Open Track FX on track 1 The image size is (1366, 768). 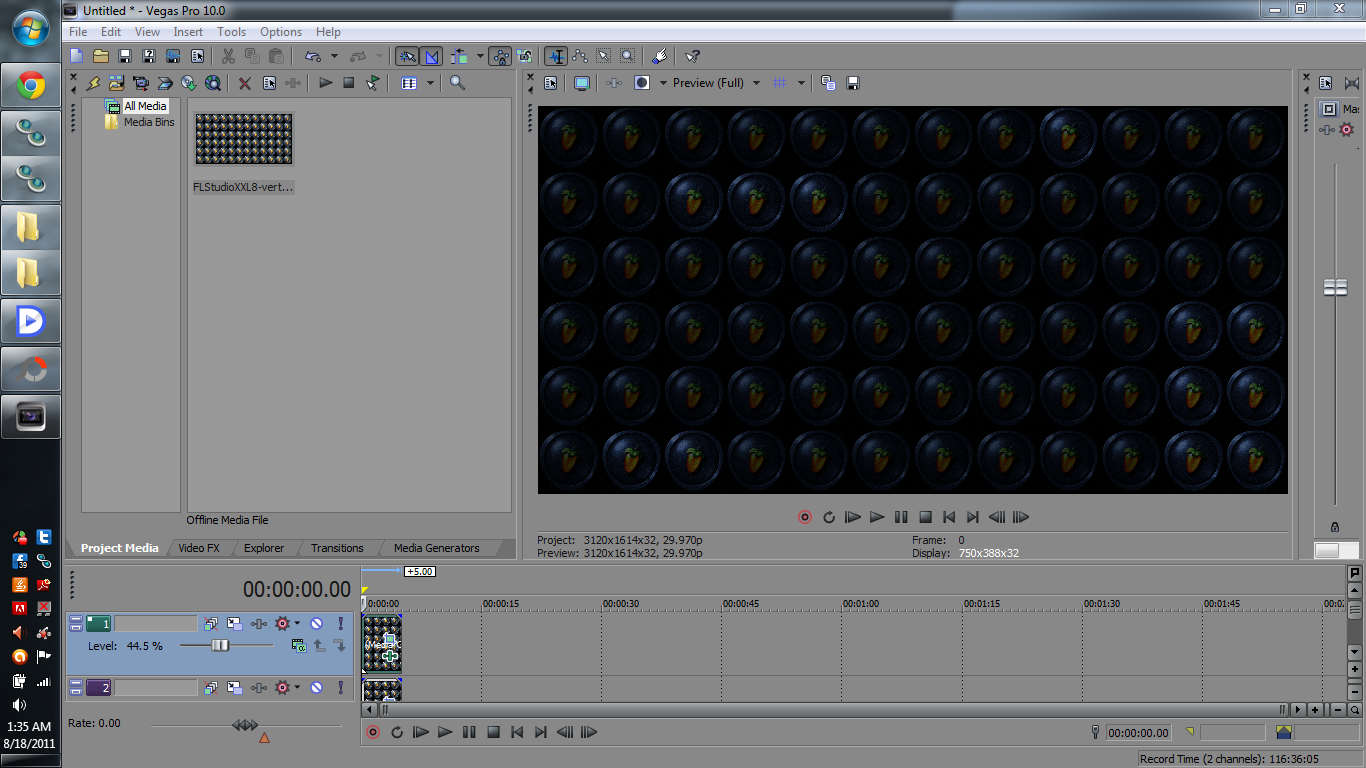(x=259, y=623)
